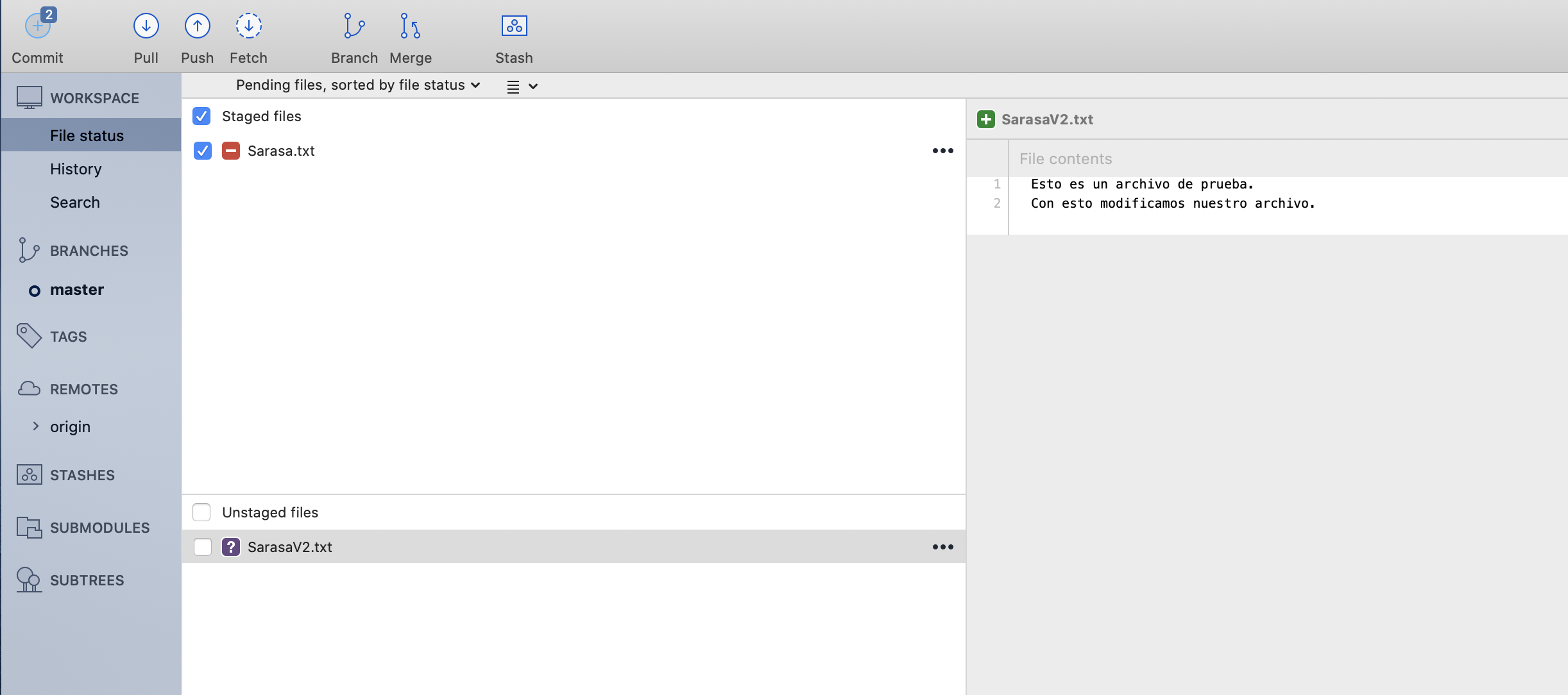The image size is (1568, 695).
Task: Click the Stash toolbar icon
Action: click(514, 26)
